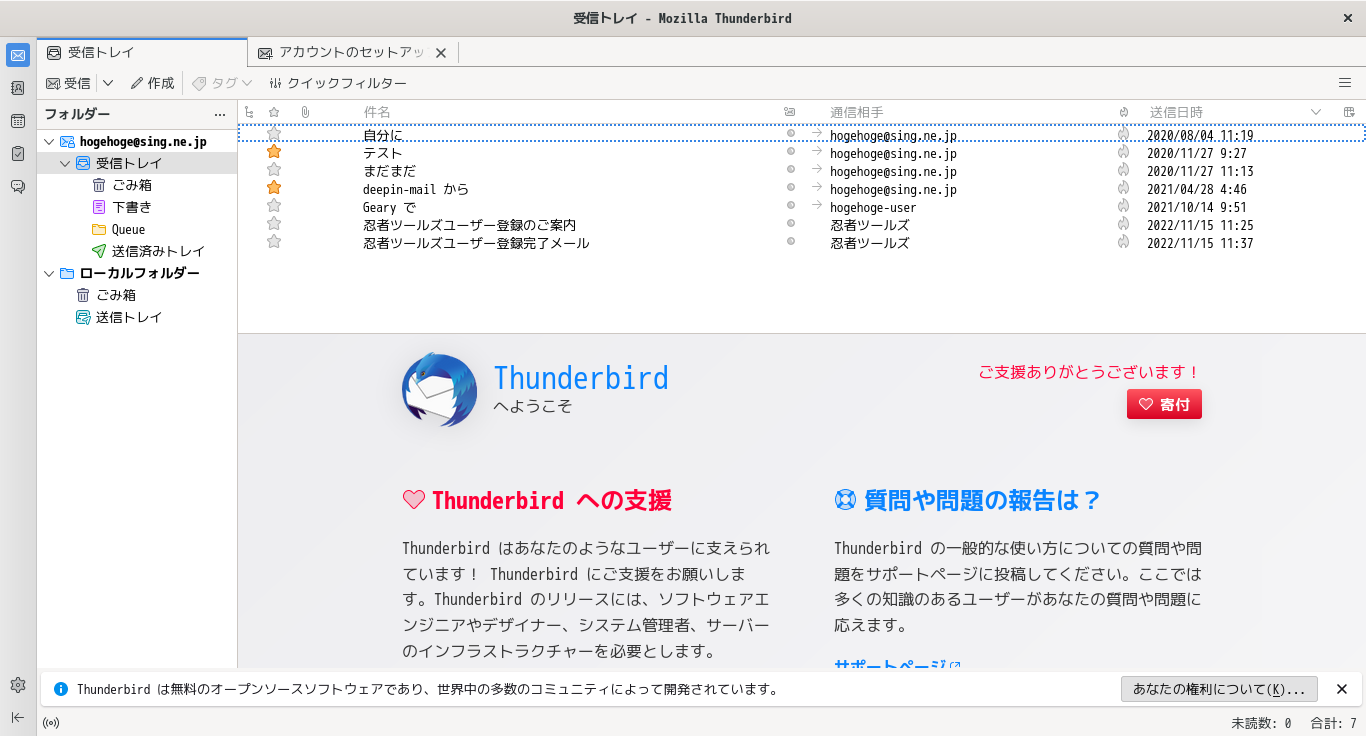Switch to 受信トレイ tab
Image resolution: width=1366 pixels, height=736 pixels.
pyautogui.click(x=142, y=53)
